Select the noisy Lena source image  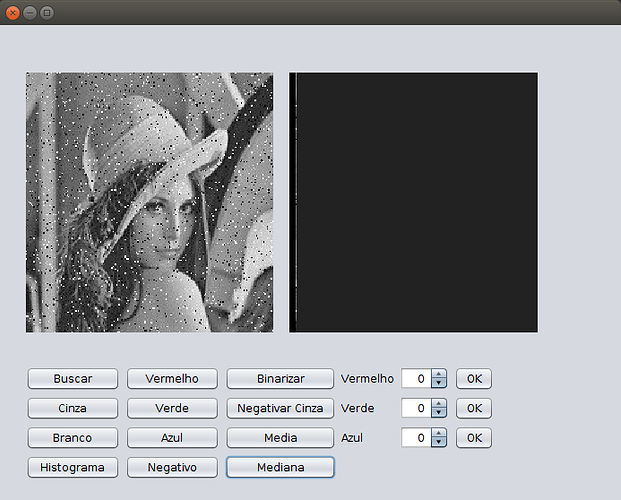tap(150, 202)
